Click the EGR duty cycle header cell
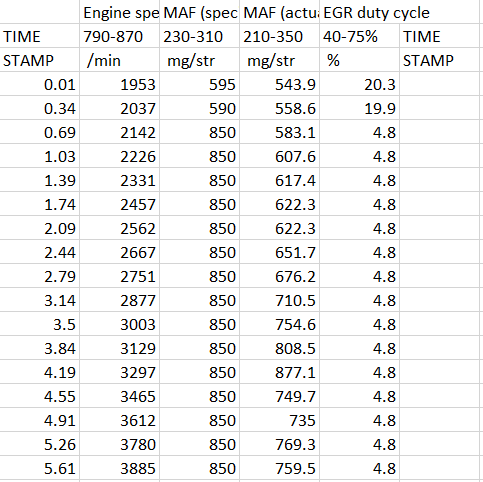 359,12
